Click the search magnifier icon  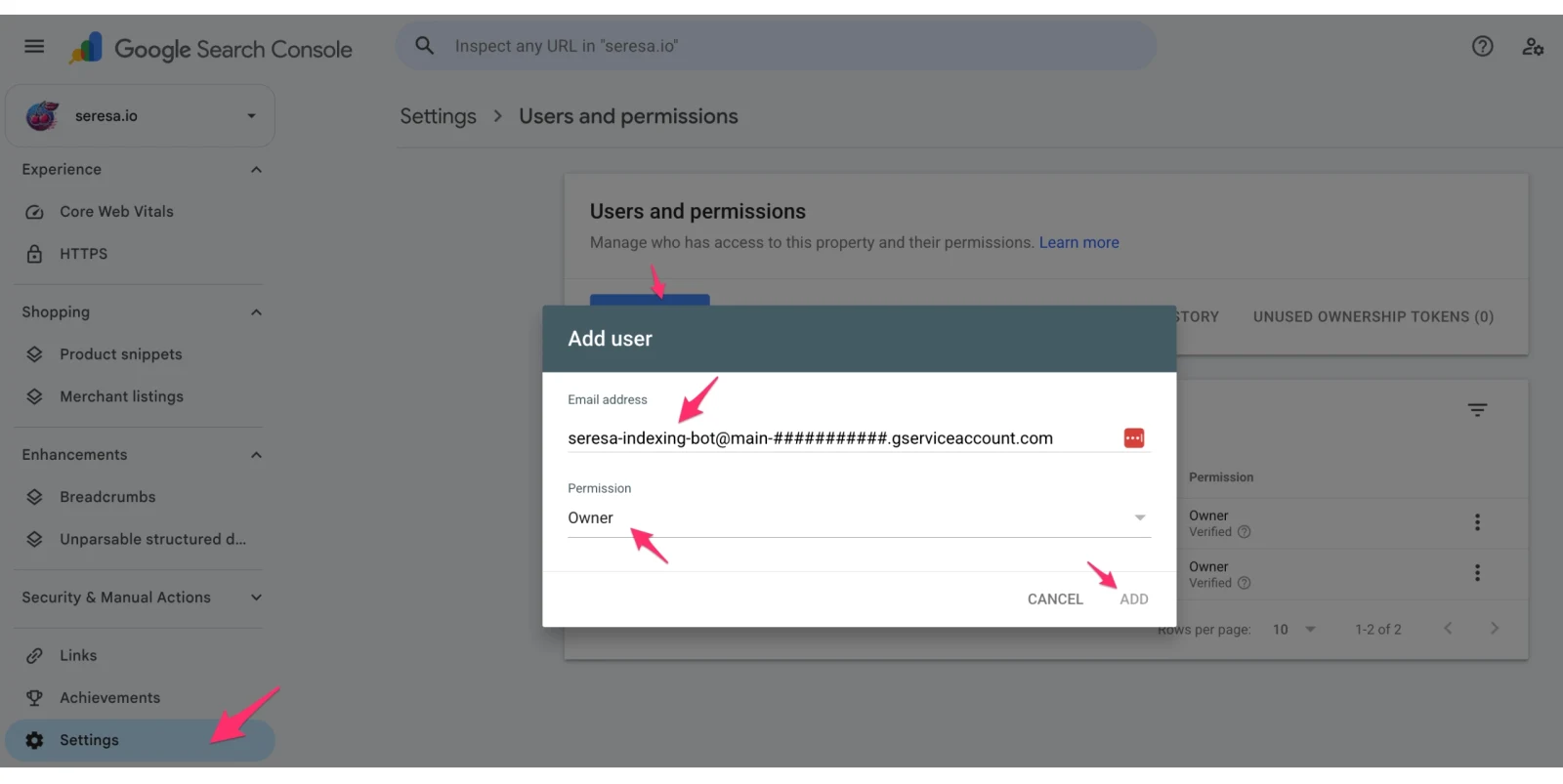pyautogui.click(x=425, y=46)
